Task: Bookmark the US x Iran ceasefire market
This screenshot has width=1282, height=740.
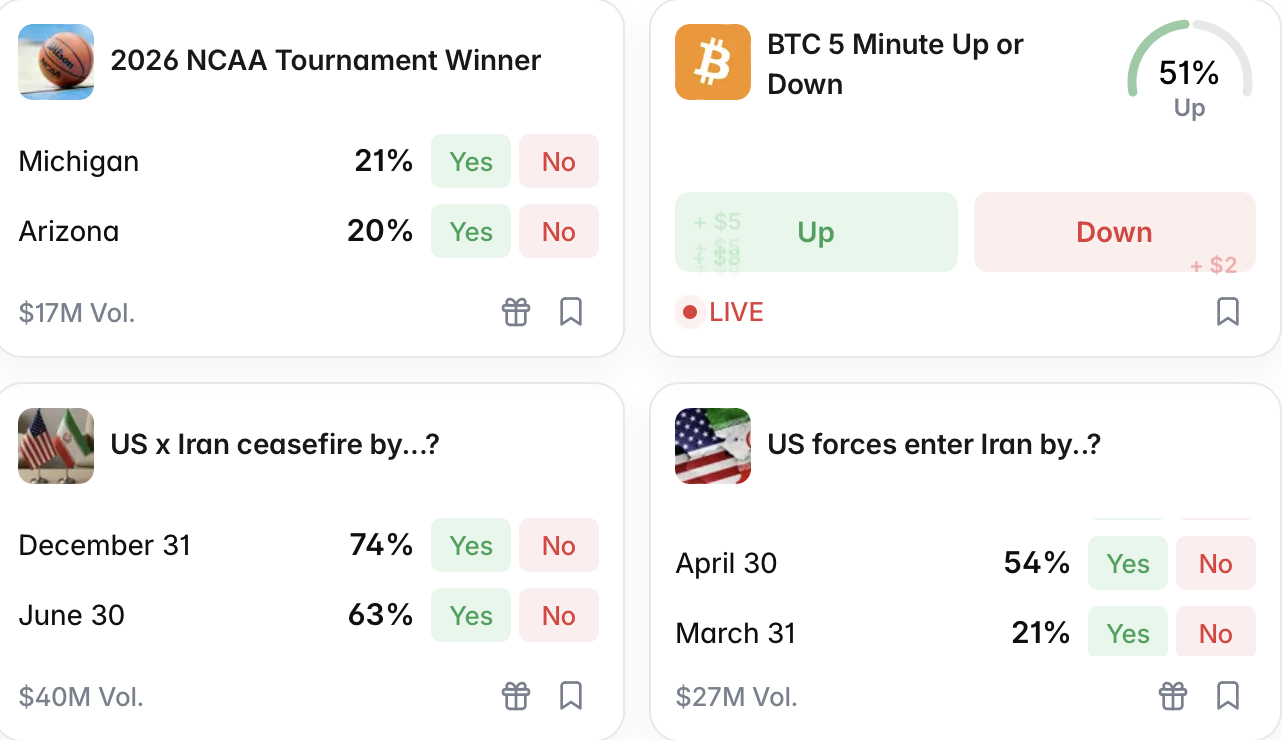Action: (571, 696)
